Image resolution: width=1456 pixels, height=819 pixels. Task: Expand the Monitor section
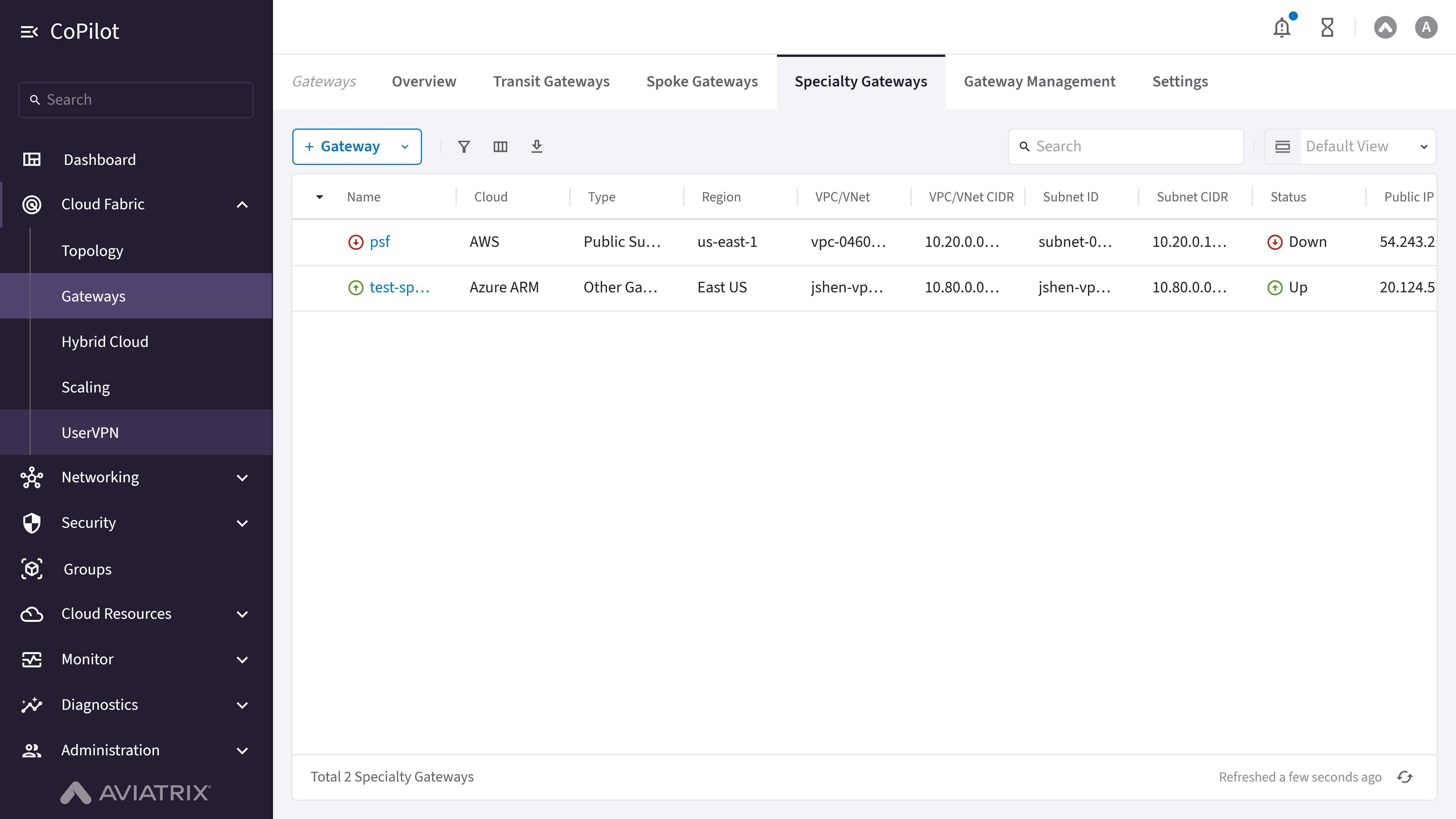[x=243, y=660]
